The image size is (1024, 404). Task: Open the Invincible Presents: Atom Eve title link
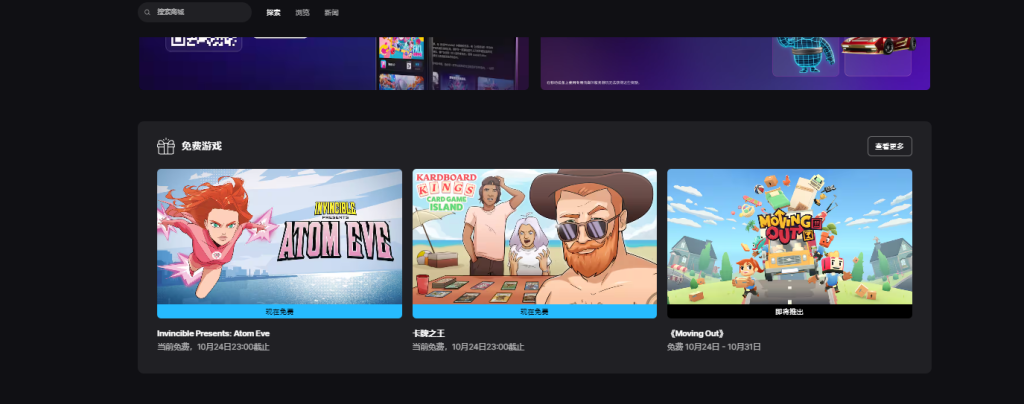pos(213,333)
